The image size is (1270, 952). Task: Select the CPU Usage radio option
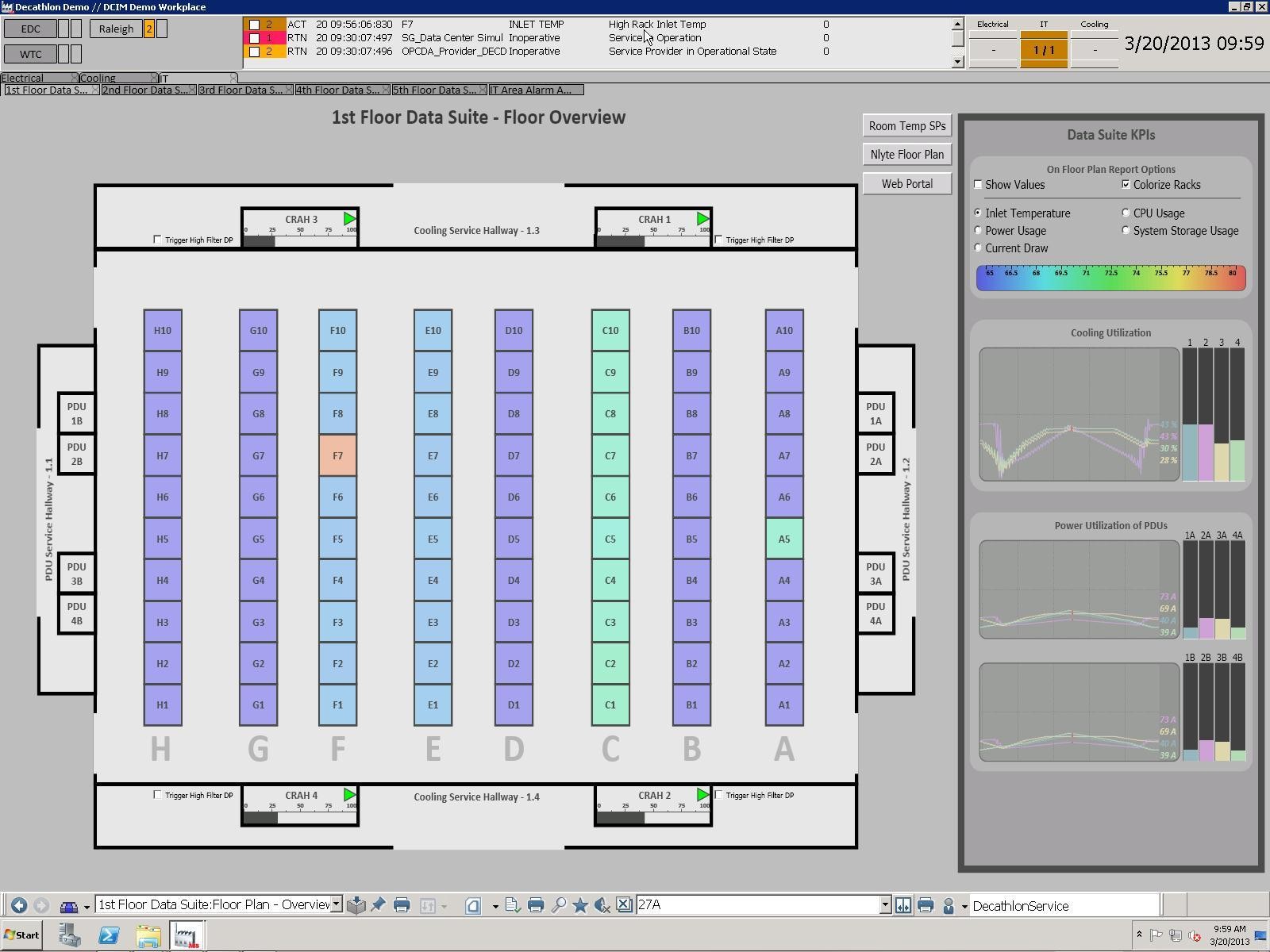(1126, 213)
